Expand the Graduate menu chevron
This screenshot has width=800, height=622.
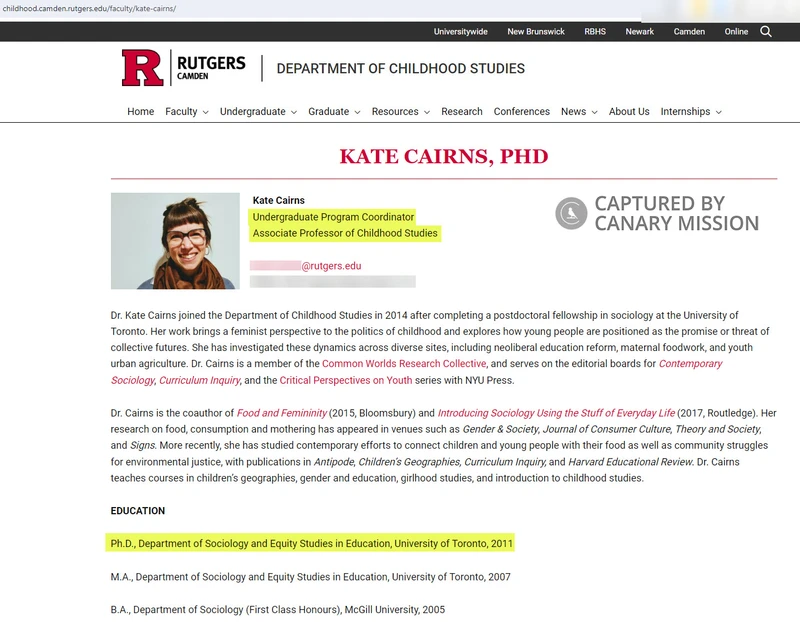pos(357,112)
